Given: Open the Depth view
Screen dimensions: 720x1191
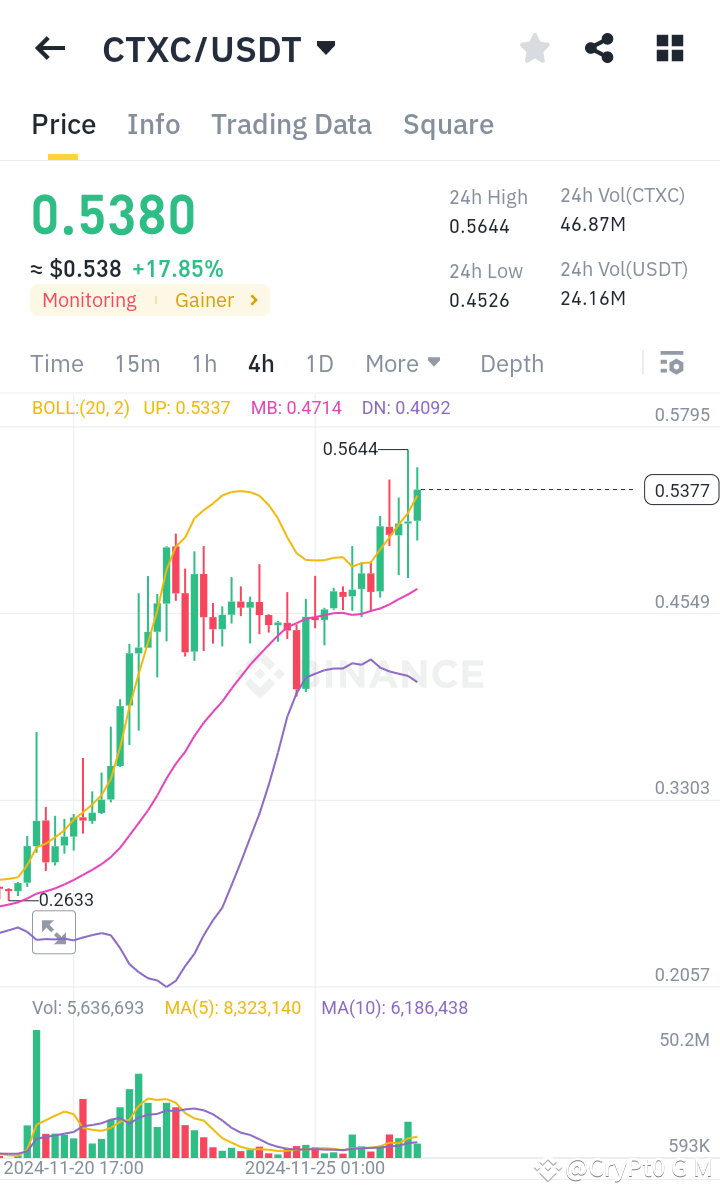Looking at the screenshot, I should pos(511,363).
